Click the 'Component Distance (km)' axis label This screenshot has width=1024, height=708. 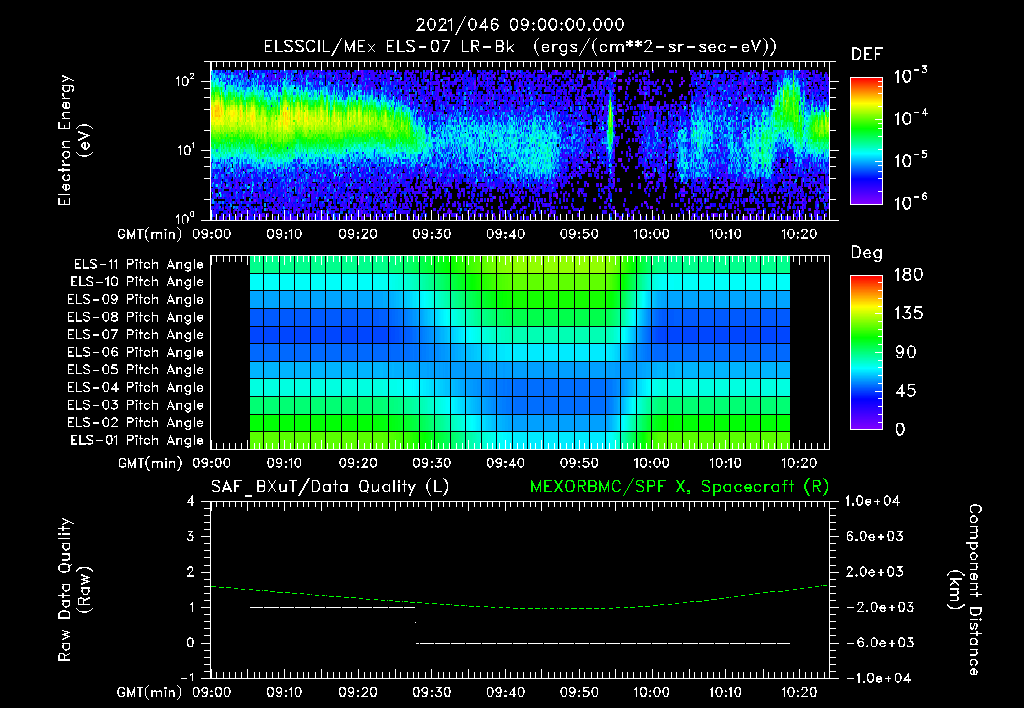pyautogui.click(x=965, y=590)
